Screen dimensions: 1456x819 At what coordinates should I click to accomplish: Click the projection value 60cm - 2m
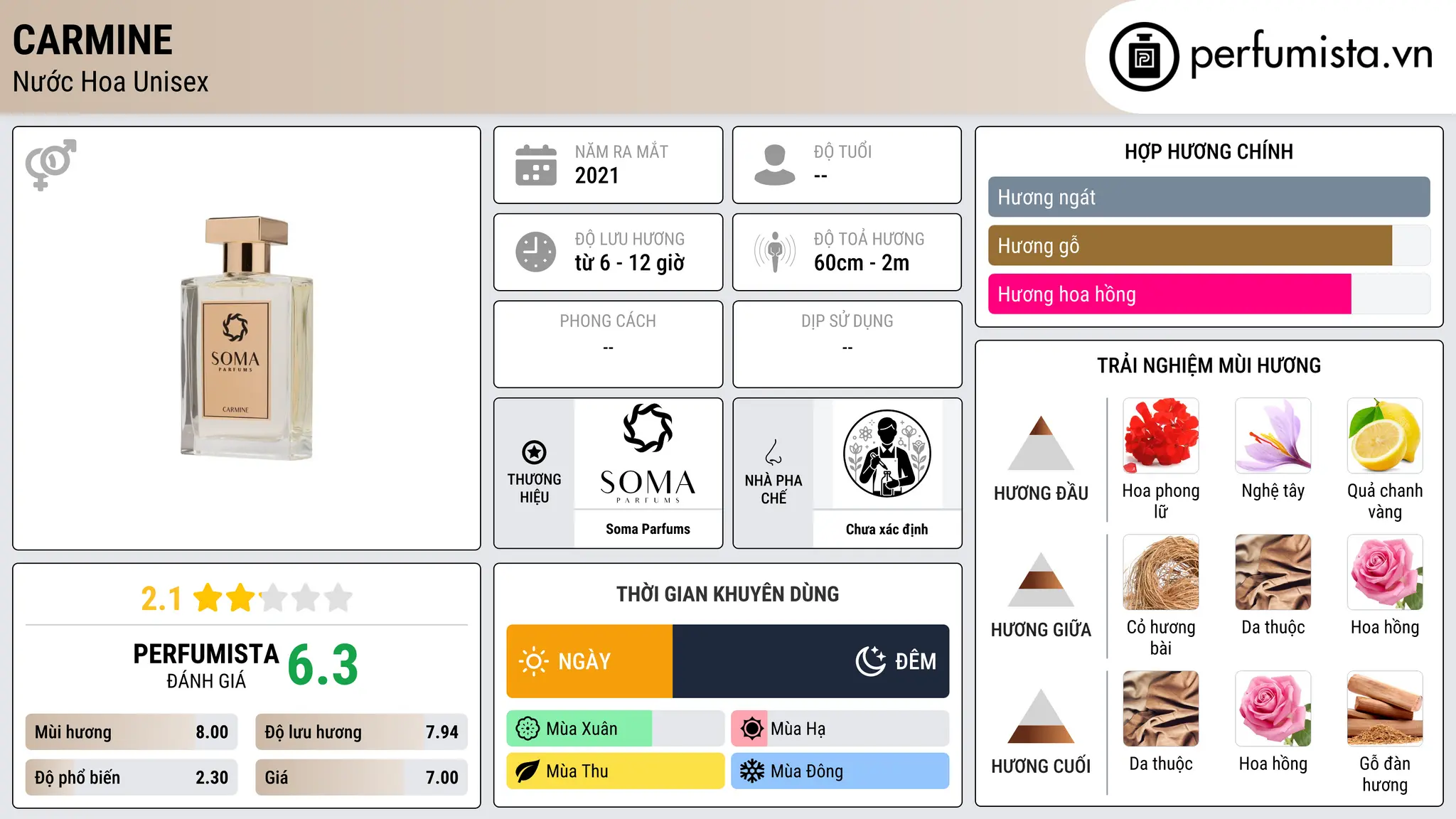point(862,263)
